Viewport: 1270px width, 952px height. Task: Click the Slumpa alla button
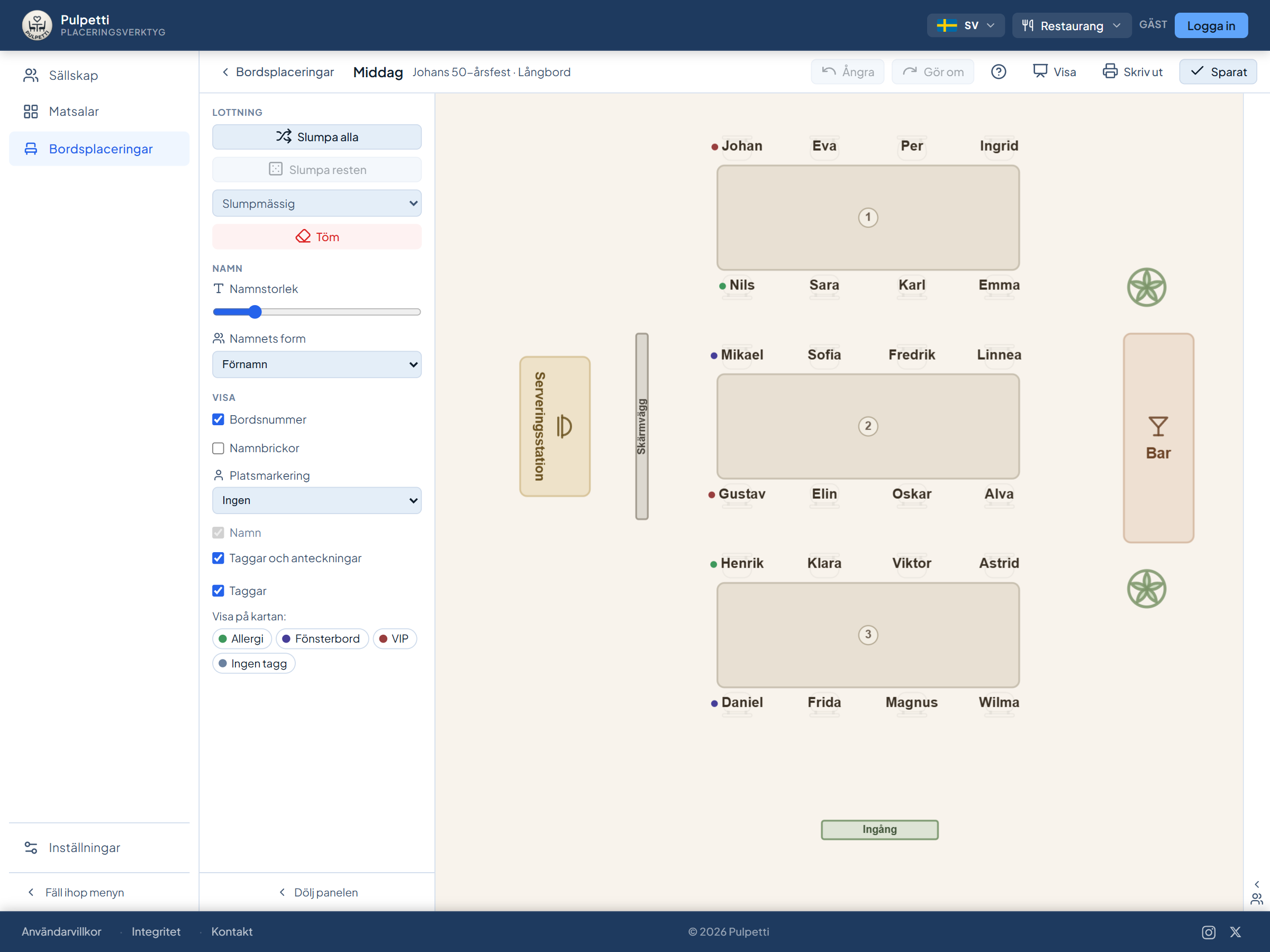pos(317,137)
